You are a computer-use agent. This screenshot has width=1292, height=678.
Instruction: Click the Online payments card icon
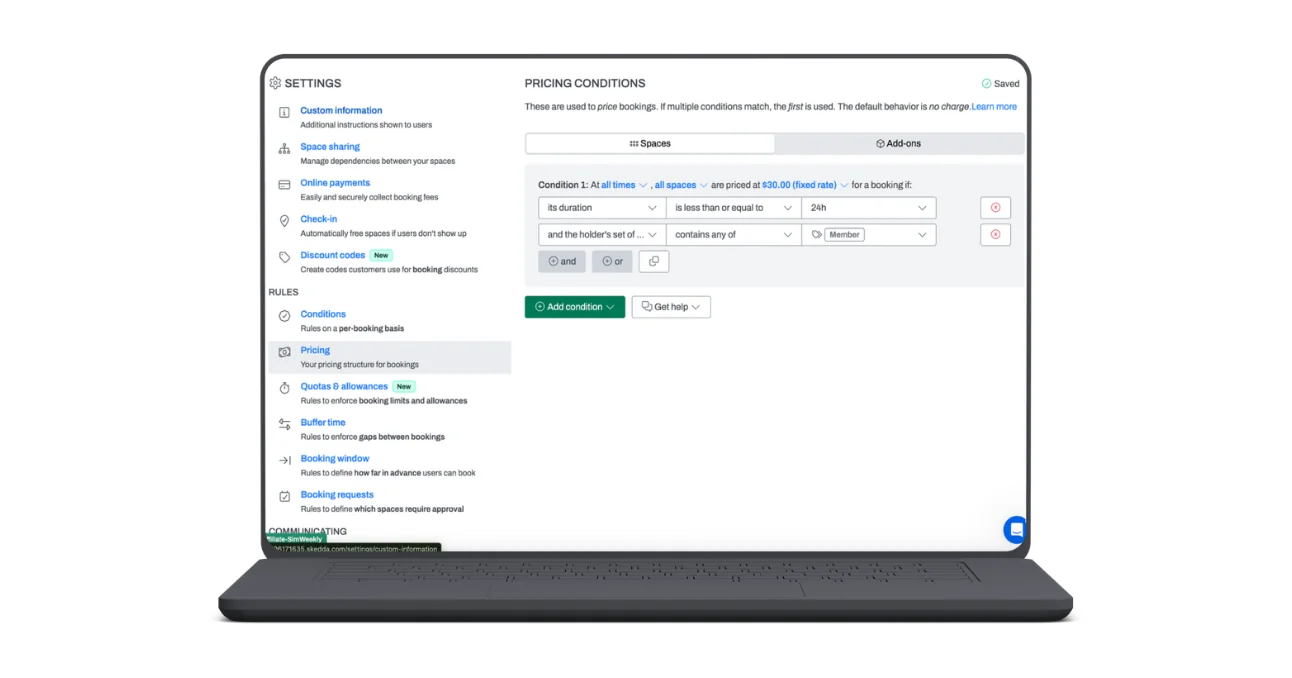point(284,185)
